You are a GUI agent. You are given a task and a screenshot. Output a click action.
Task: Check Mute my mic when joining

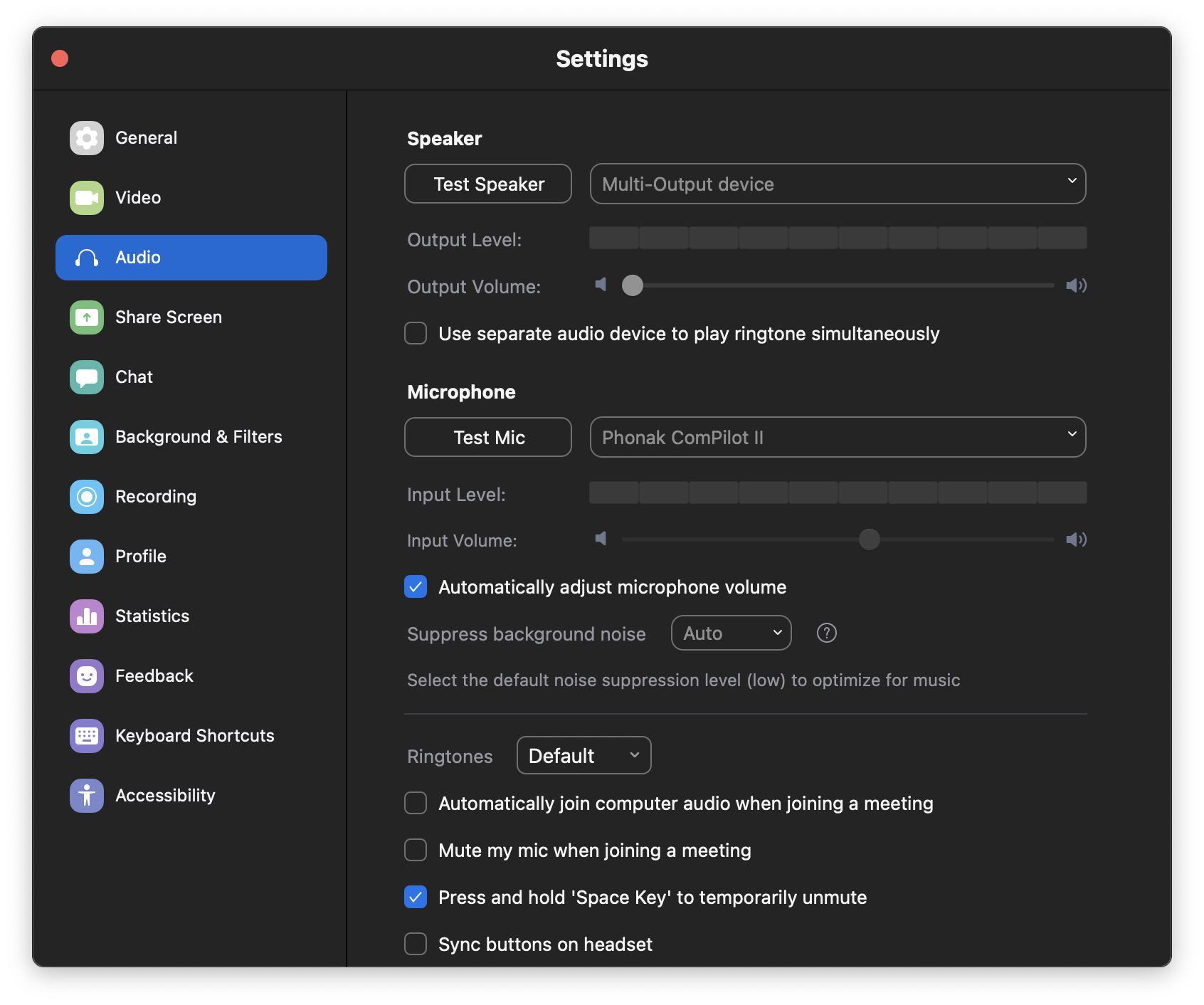point(416,850)
